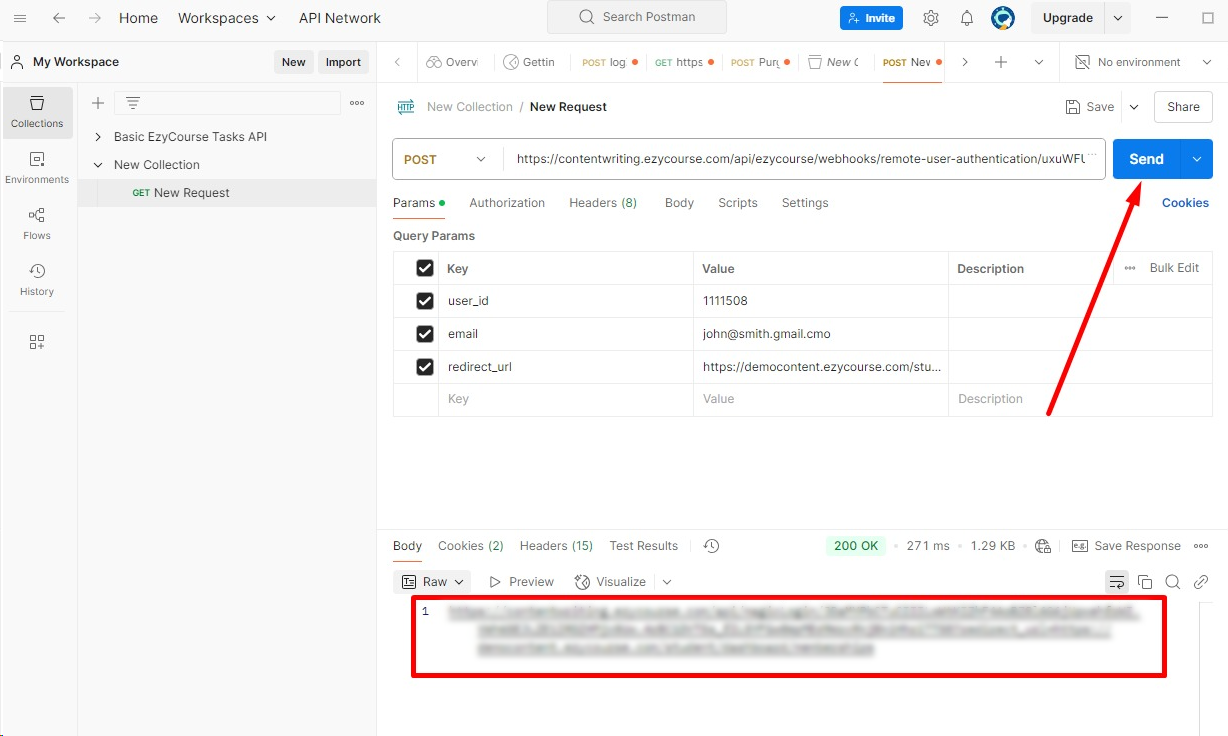Image resolution: width=1228 pixels, height=736 pixels.
Task: Click the collections filter field
Action: [x=227, y=103]
